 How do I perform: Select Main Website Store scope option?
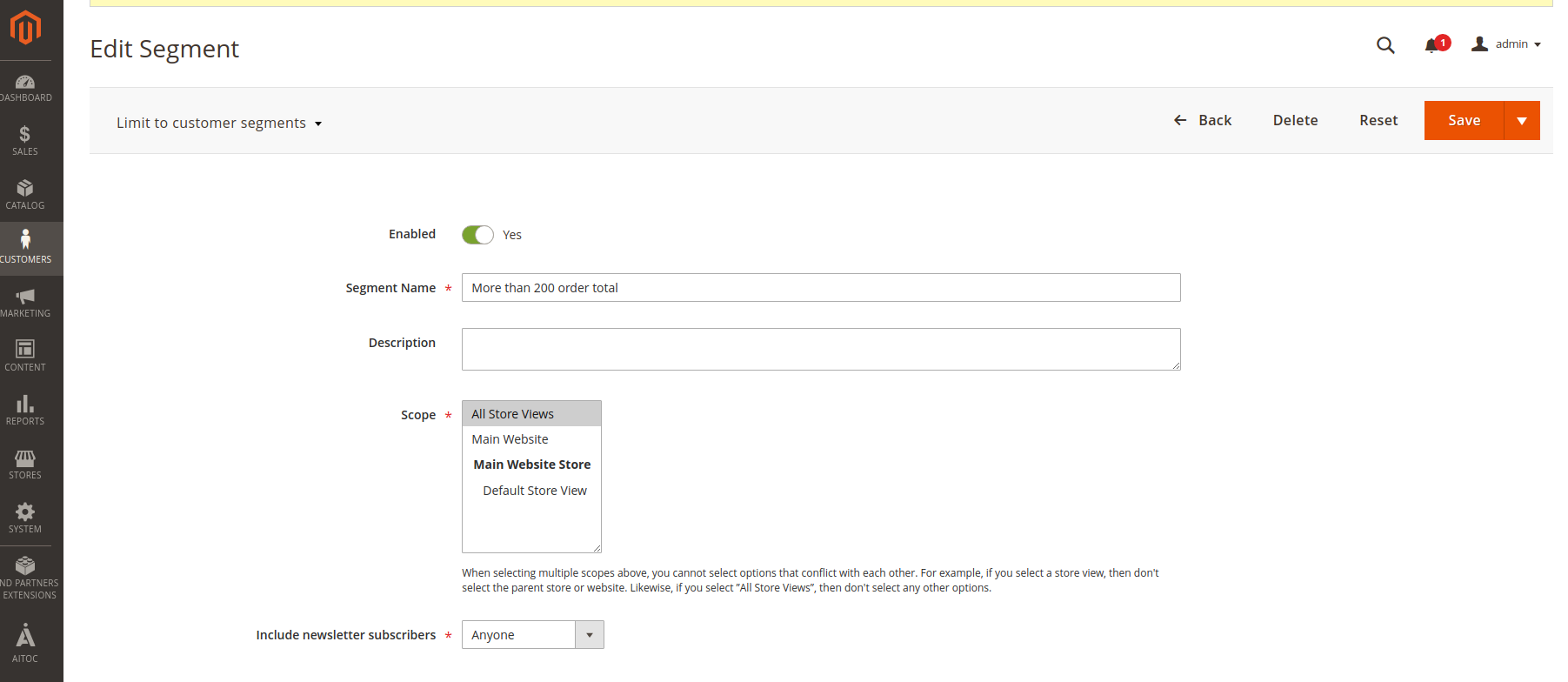[x=531, y=465]
